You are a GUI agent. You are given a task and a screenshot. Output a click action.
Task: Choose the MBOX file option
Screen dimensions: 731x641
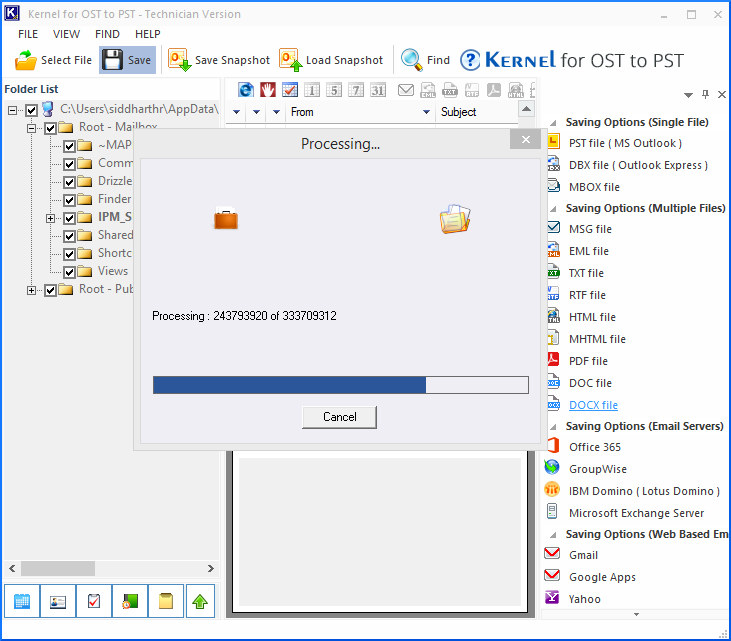click(x=594, y=187)
